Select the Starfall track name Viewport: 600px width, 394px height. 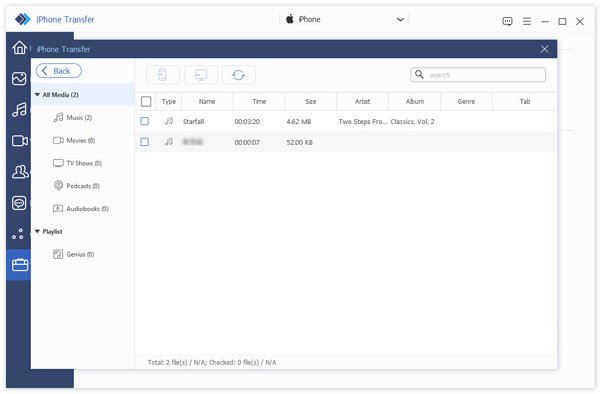(194, 122)
